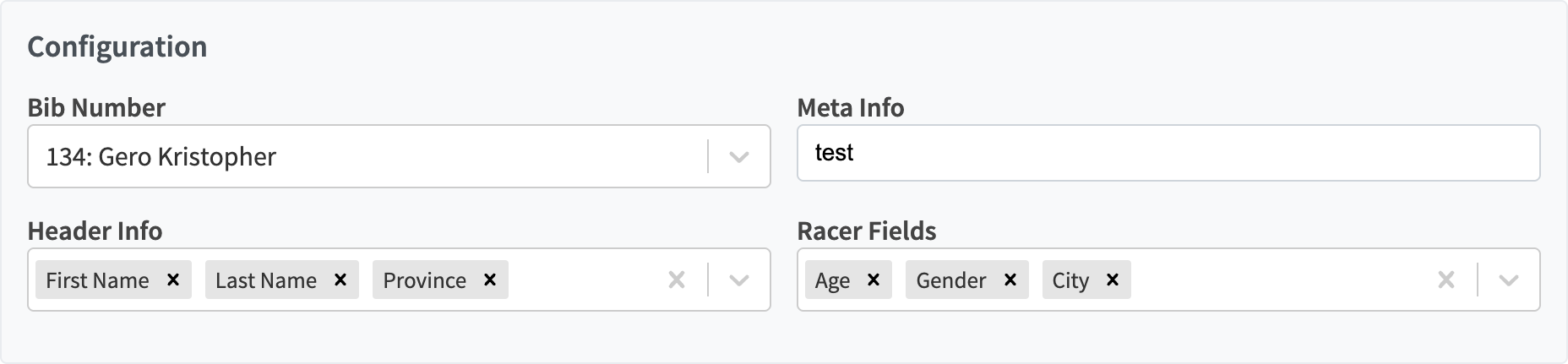Click the Configuration heading
The width and height of the screenshot is (1568, 364).
[117, 46]
